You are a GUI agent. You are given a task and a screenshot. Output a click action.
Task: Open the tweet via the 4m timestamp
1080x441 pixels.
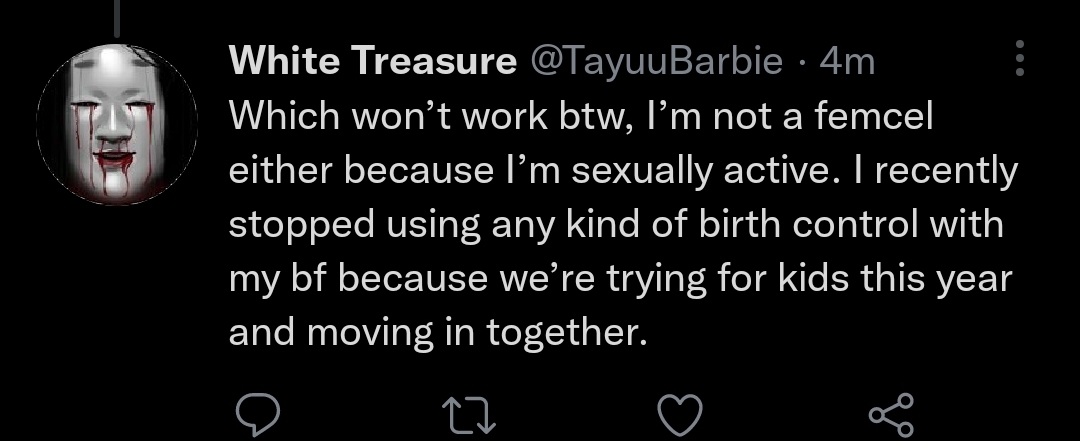(846, 62)
